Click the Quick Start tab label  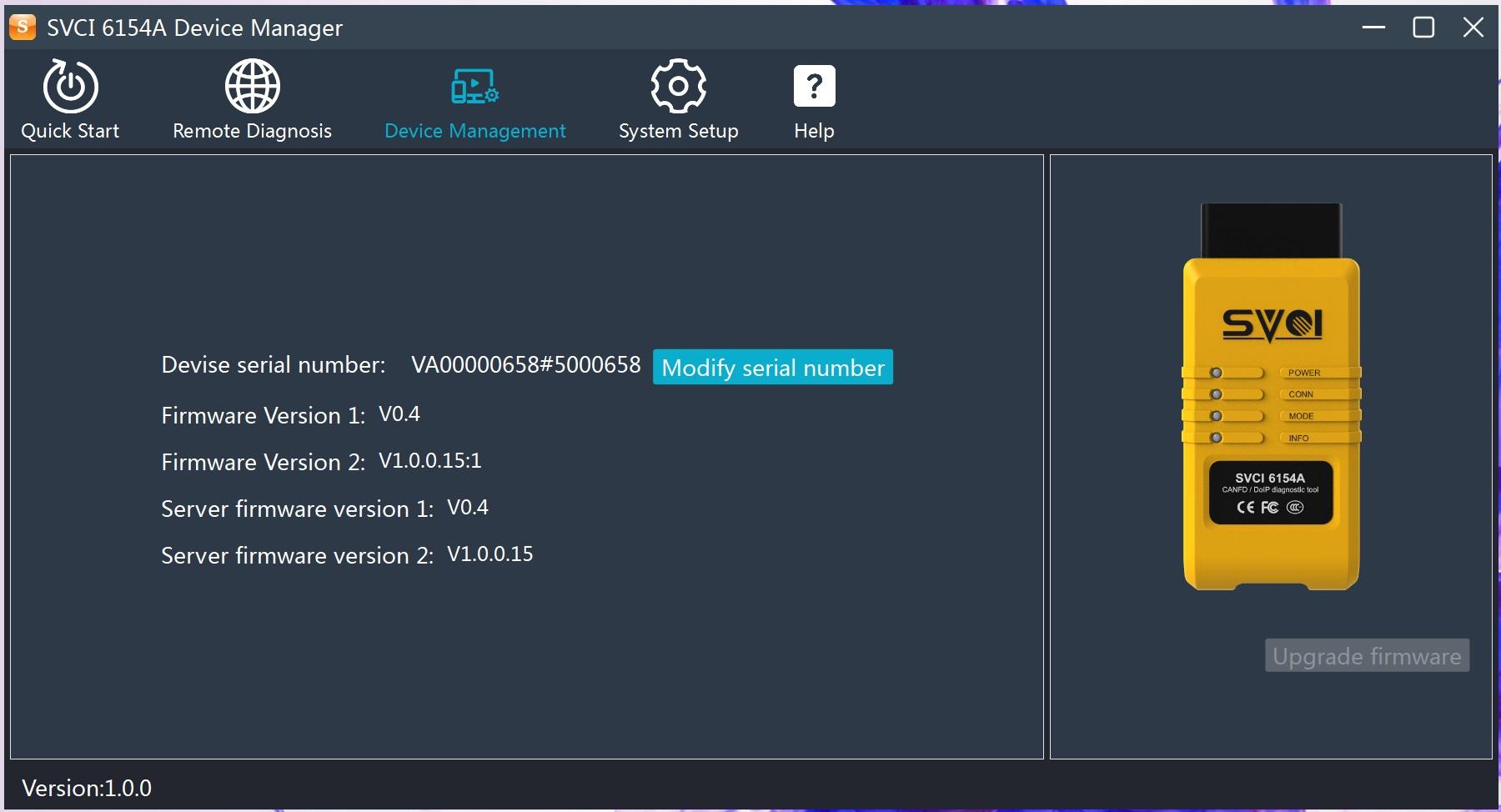coord(70,131)
